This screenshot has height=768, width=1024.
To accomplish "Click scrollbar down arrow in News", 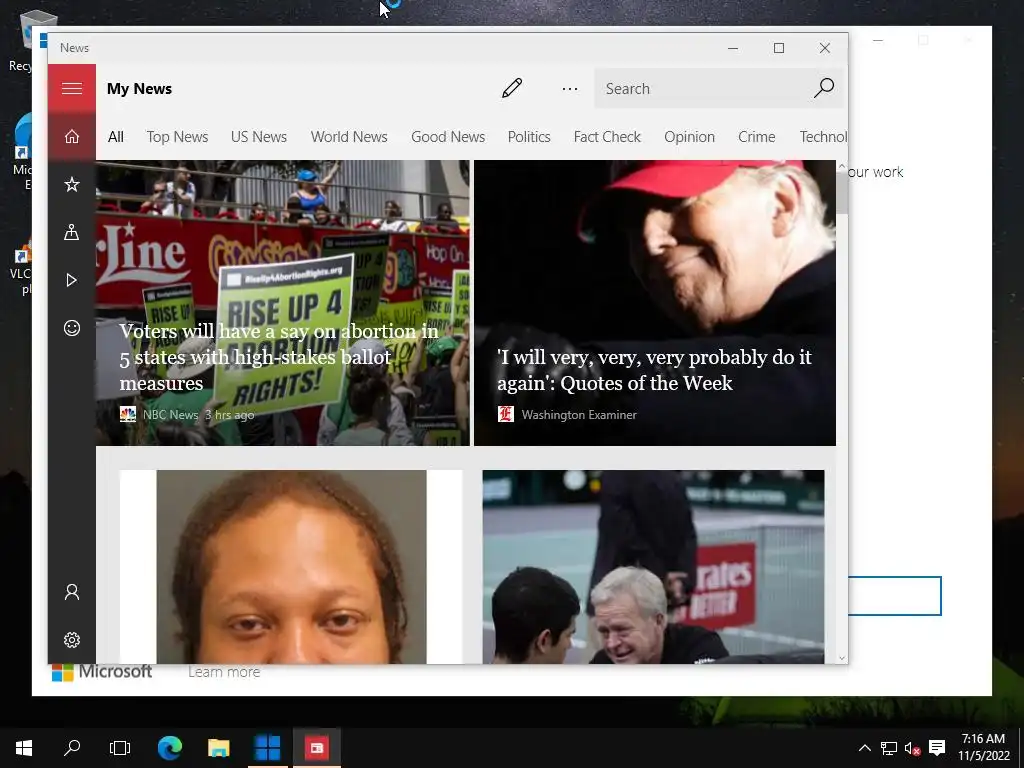I will click(x=841, y=658).
